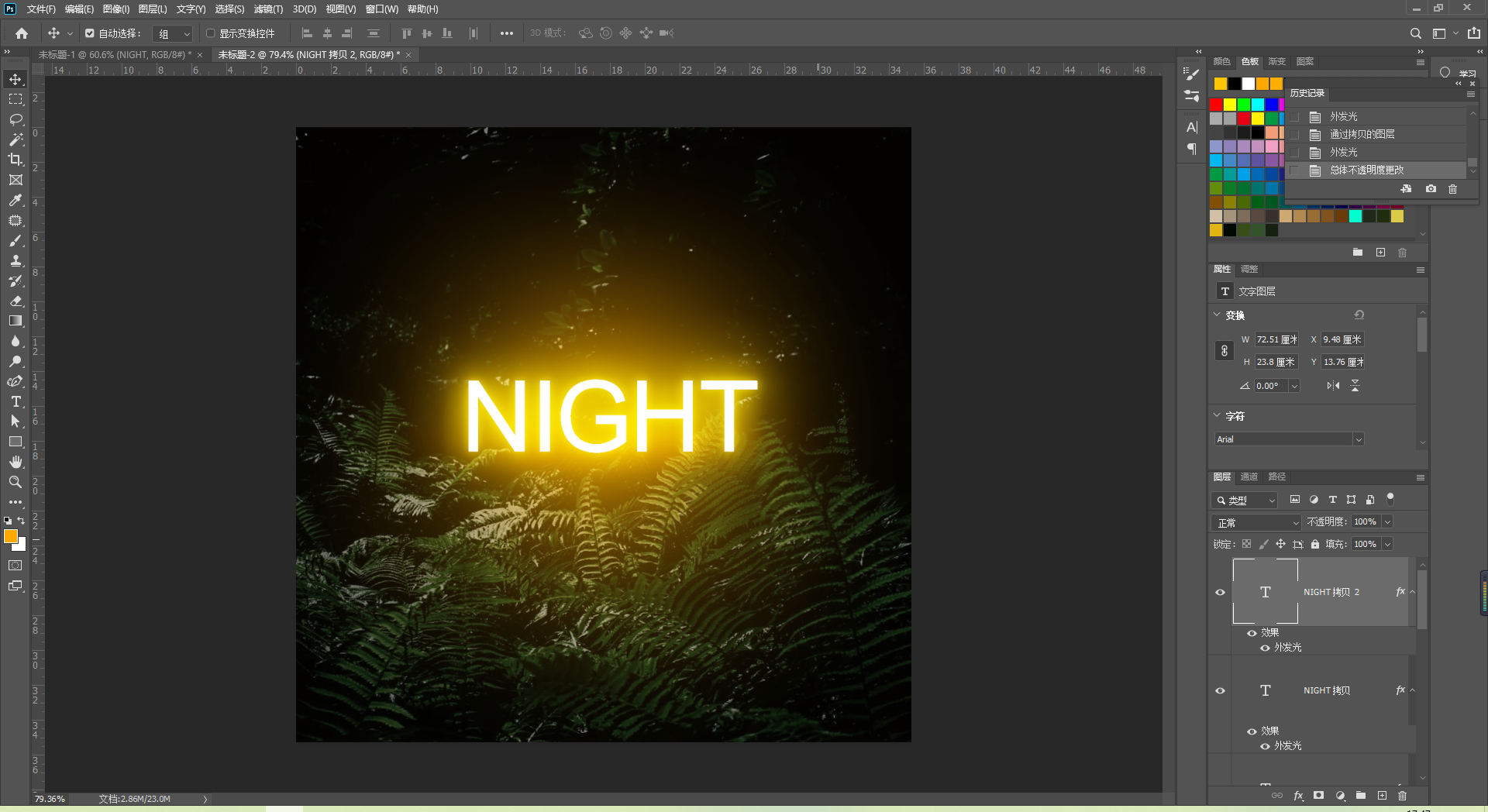Viewport: 1488px width, 812px height.
Task: Delete the current state in history panel
Action: pyautogui.click(x=1453, y=189)
